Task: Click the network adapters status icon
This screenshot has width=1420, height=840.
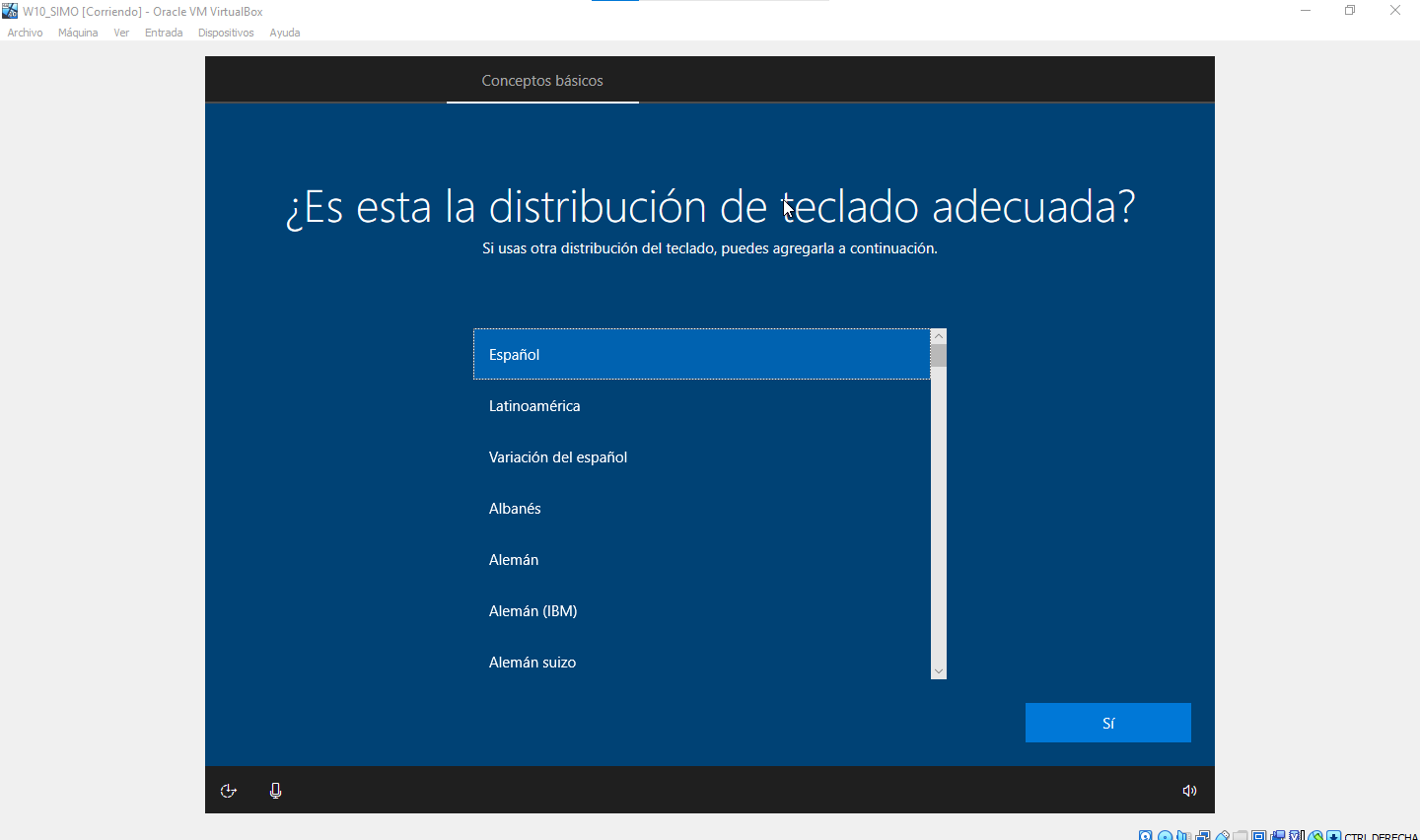Action: (1203, 836)
